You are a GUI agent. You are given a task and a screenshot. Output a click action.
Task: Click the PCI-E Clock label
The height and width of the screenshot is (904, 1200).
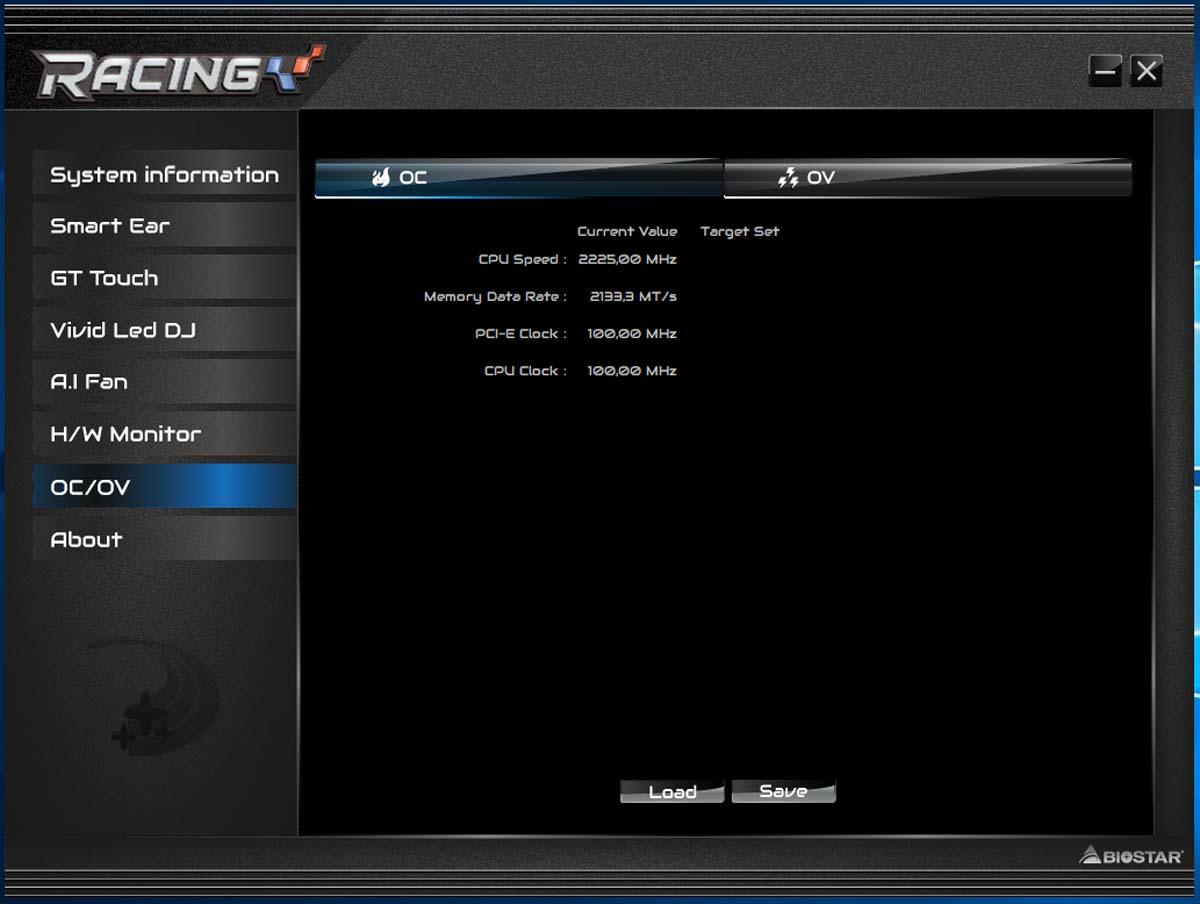(521, 333)
